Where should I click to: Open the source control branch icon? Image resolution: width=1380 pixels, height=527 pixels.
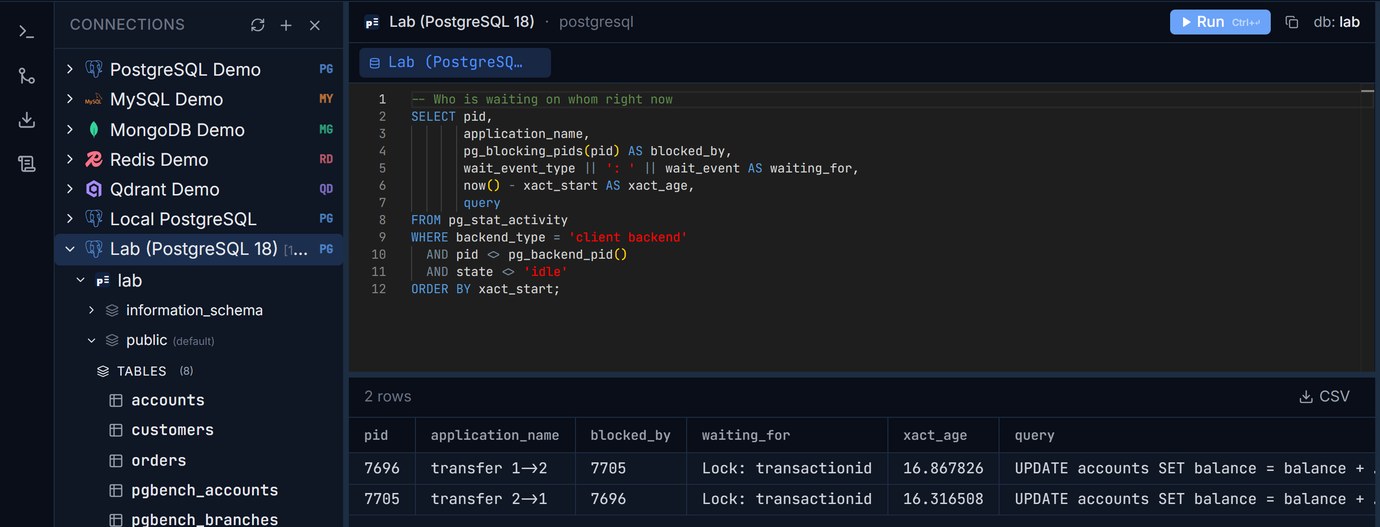27,76
